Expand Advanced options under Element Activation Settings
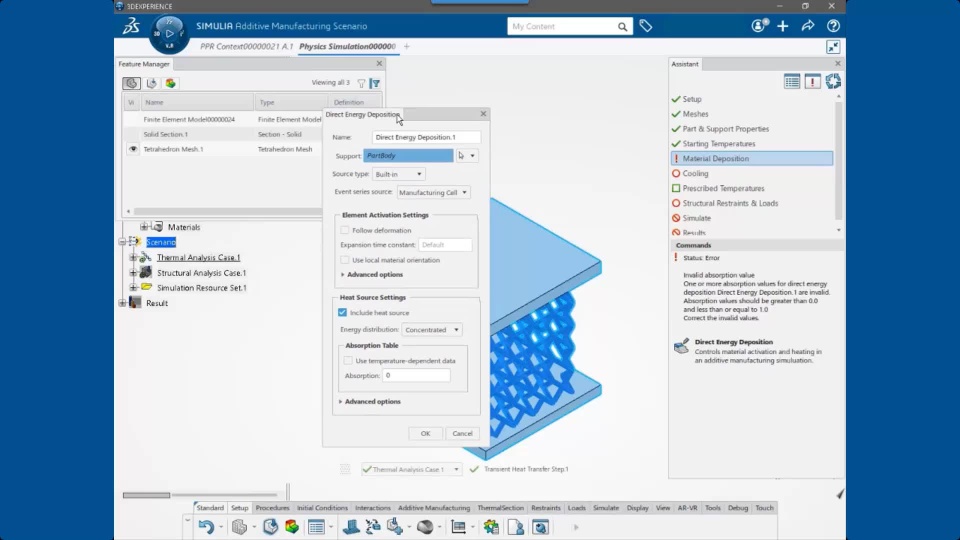This screenshot has width=960, height=540. (372, 274)
